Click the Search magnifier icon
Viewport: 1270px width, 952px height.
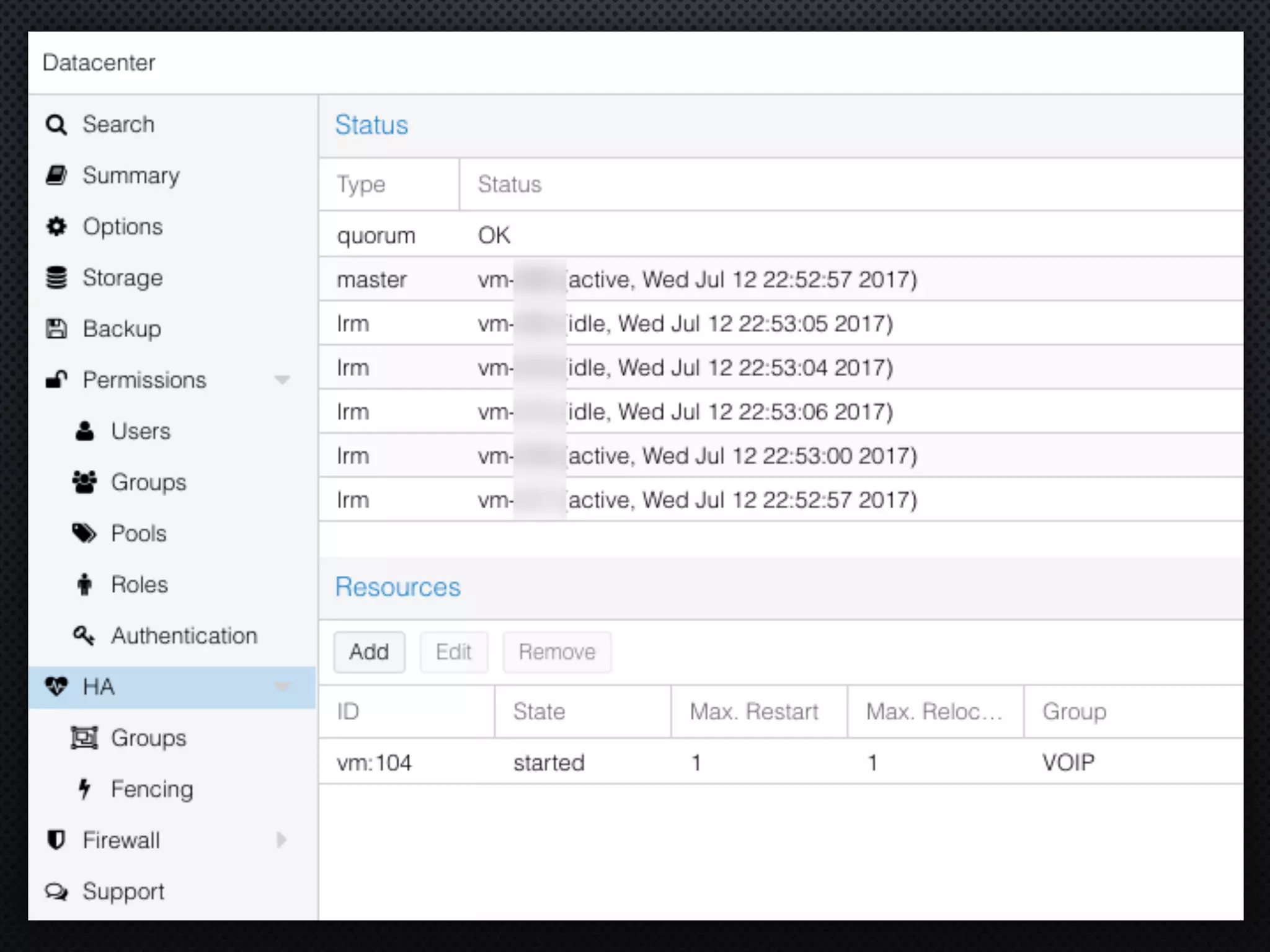[x=56, y=125]
